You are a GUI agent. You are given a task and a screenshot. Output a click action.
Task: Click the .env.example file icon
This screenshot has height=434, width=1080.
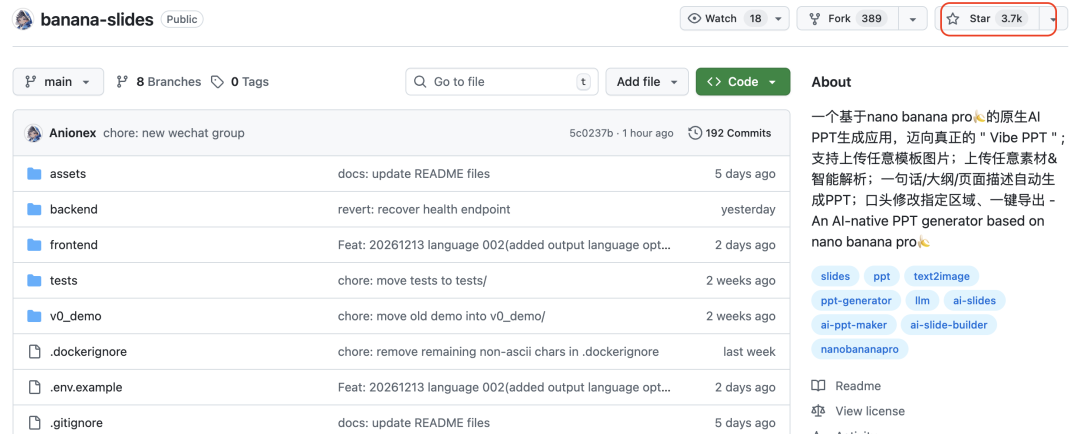pyautogui.click(x=34, y=387)
